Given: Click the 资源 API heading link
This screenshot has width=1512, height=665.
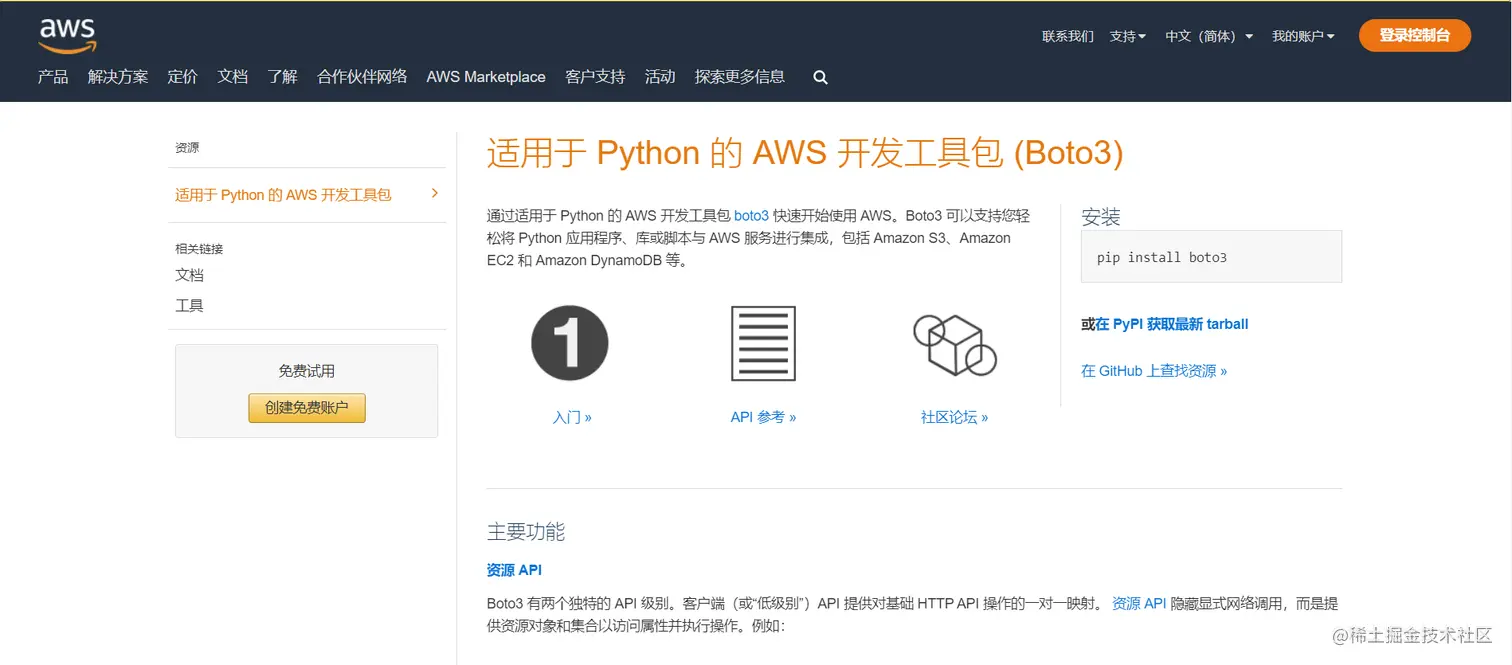Looking at the screenshot, I should coord(514,570).
